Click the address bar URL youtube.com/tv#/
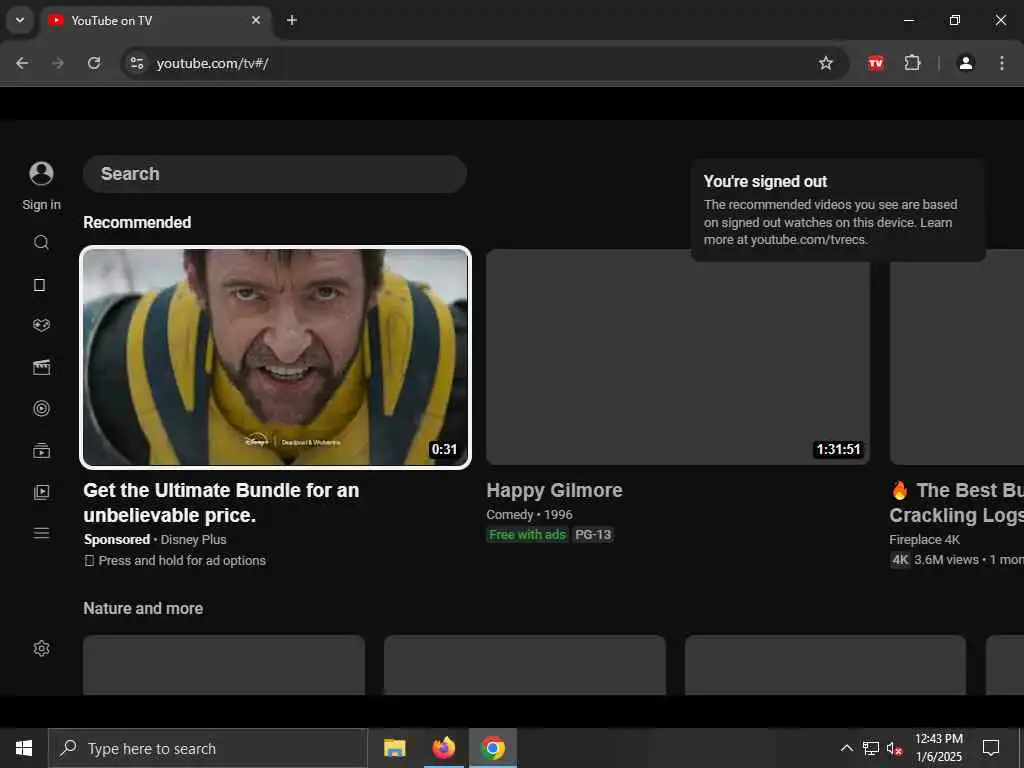This screenshot has width=1024, height=768. pyautogui.click(x=213, y=63)
